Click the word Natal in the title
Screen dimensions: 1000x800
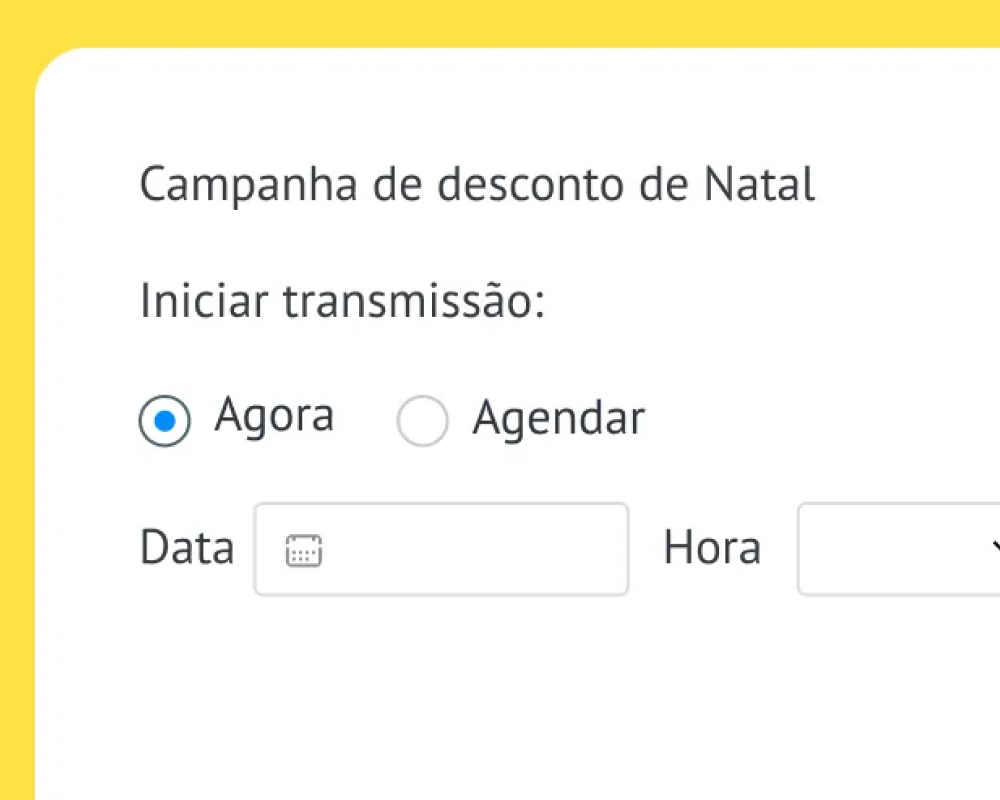760,185
